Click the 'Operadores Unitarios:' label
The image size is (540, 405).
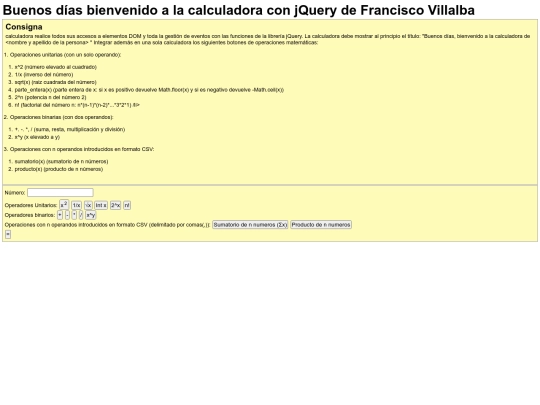click(x=31, y=205)
